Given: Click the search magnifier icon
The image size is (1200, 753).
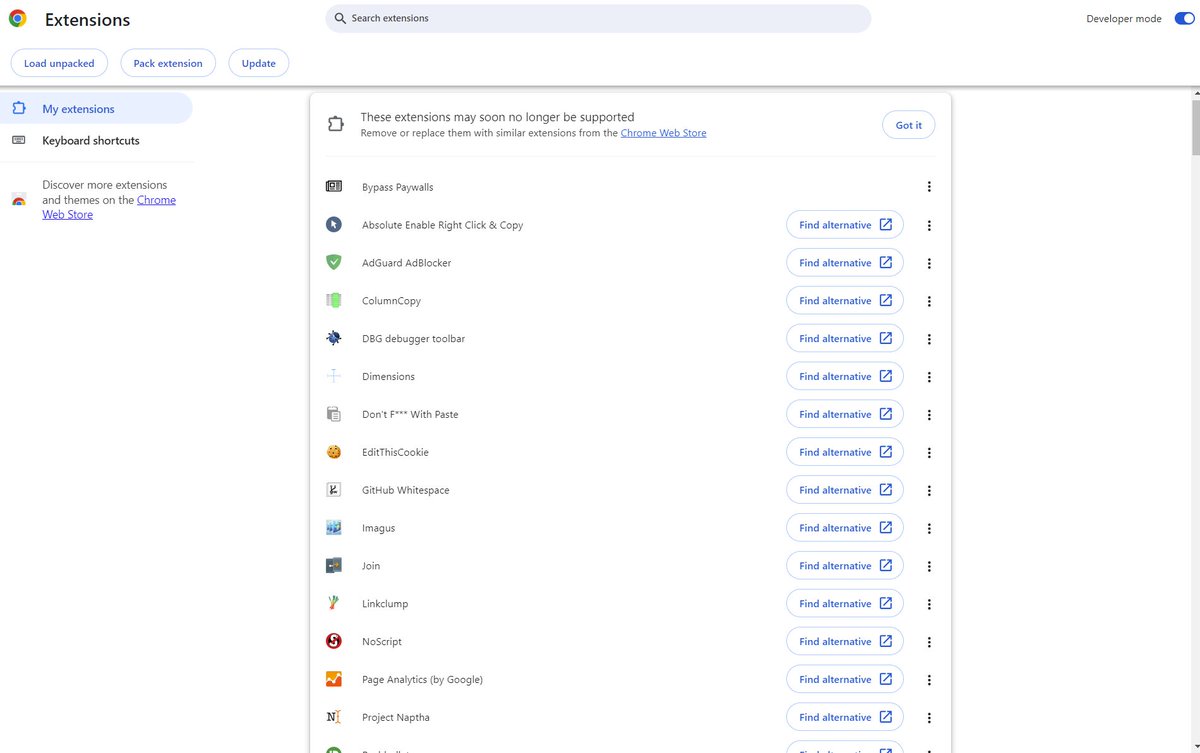Looking at the screenshot, I should point(340,18).
